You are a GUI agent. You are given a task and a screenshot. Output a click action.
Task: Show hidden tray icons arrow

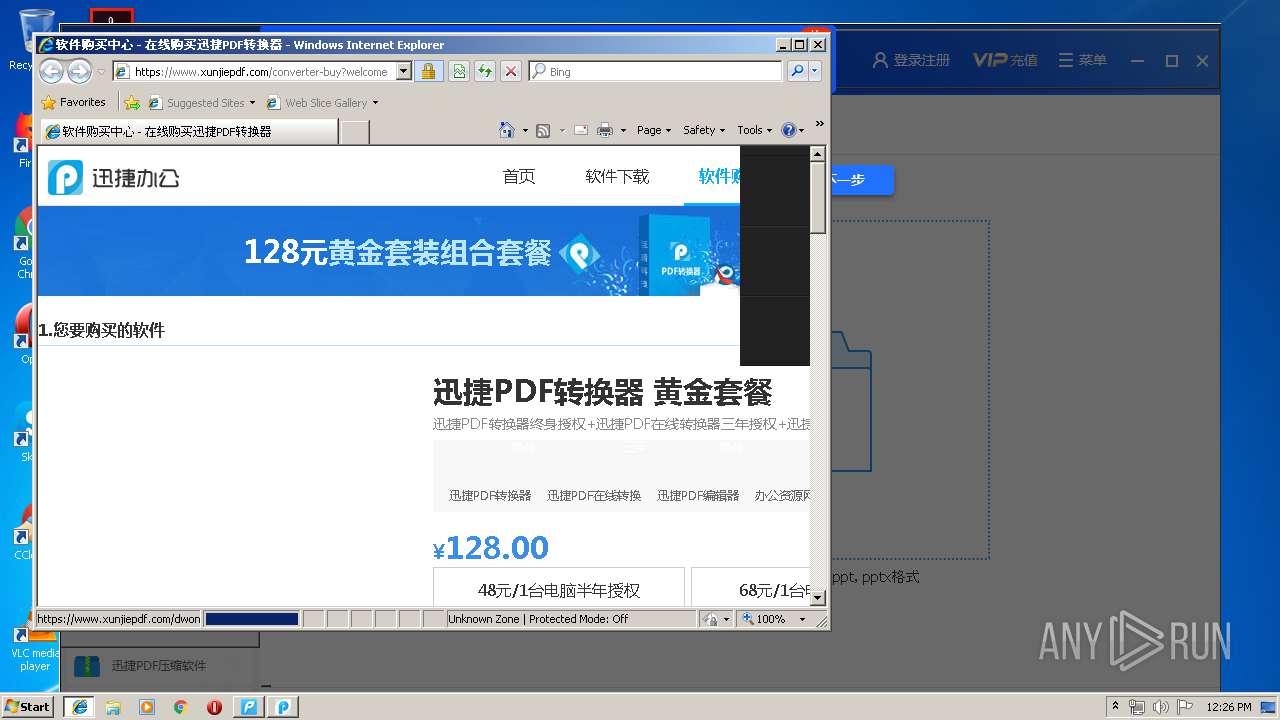tap(1115, 707)
